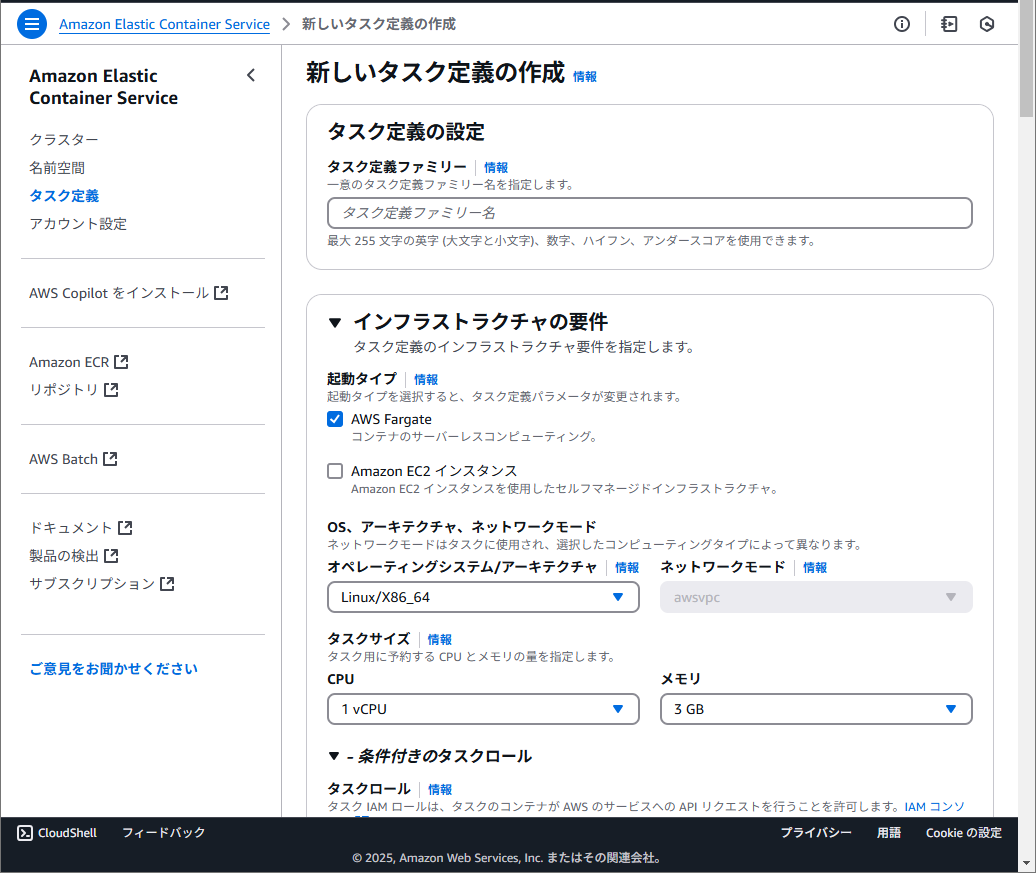The height and width of the screenshot is (873, 1036).
Task: Click ご意見をお聞かせください feedback link
Action: click(x=114, y=669)
